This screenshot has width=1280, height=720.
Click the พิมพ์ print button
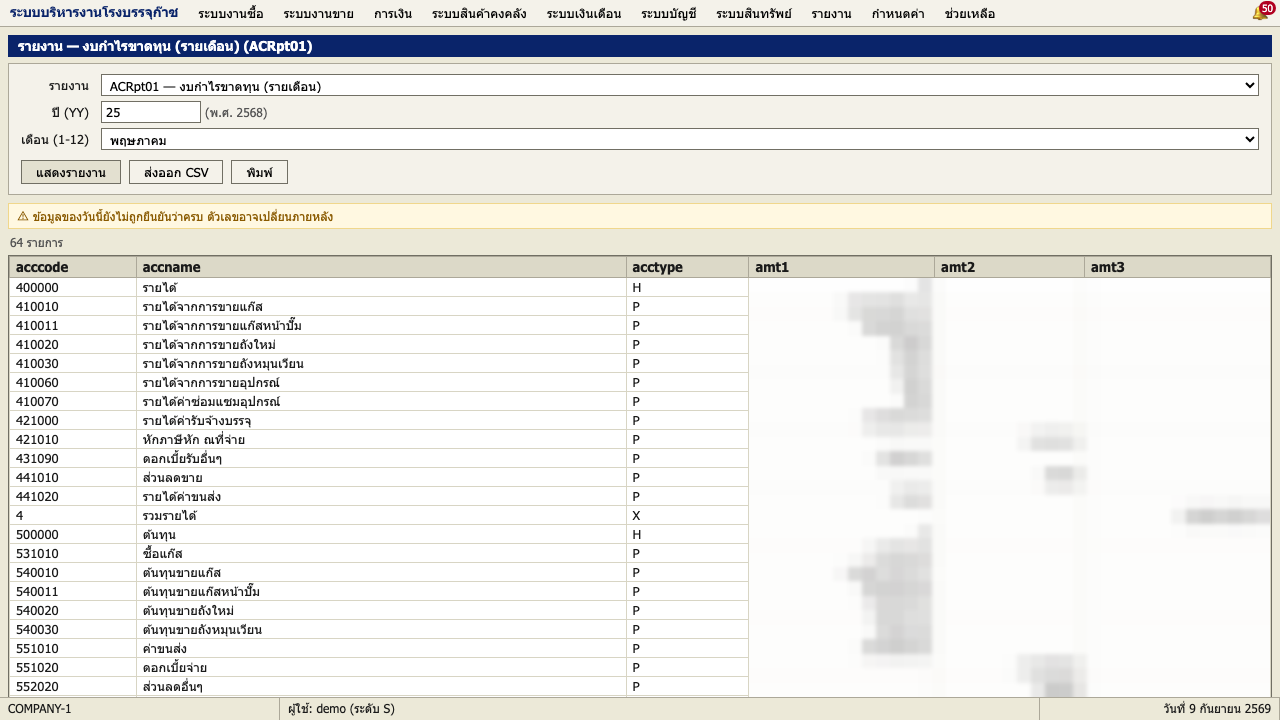click(259, 172)
